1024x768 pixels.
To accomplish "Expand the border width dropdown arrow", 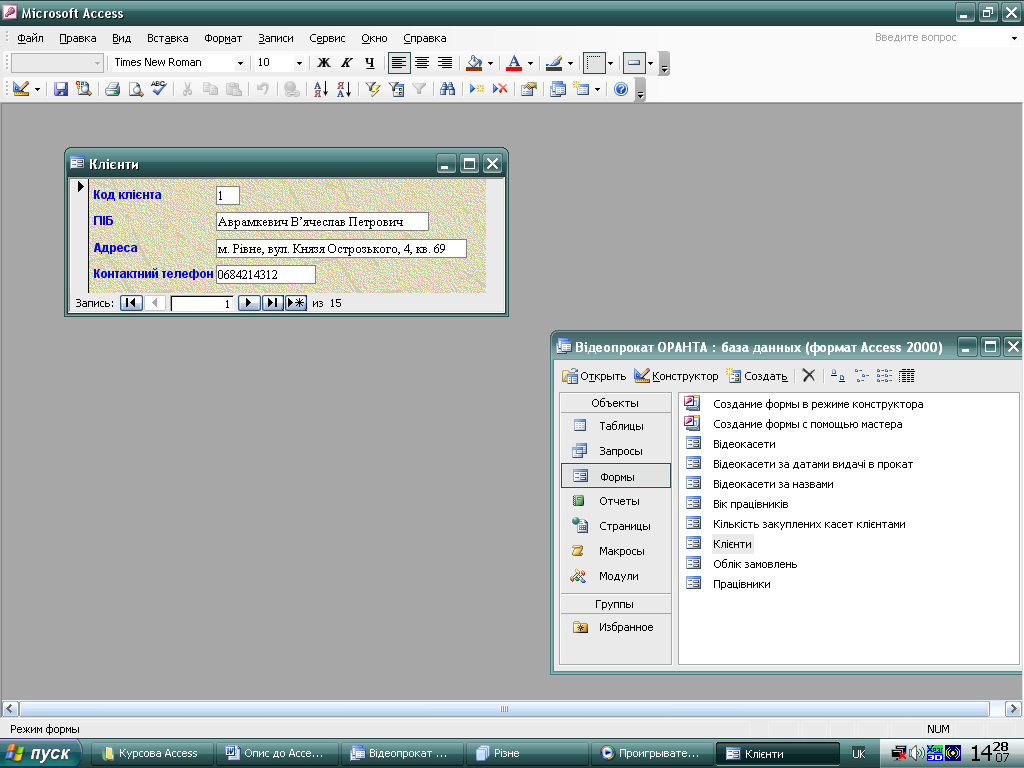I will pos(610,63).
